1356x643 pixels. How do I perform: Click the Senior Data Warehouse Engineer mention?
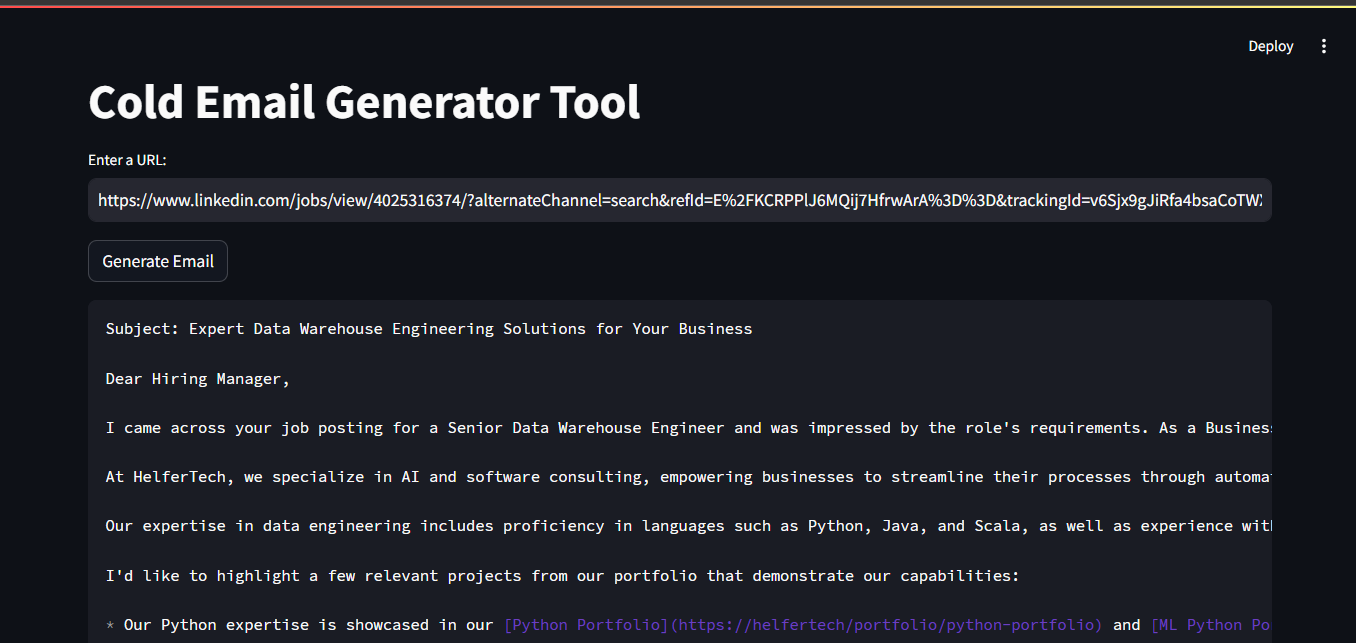(590, 427)
